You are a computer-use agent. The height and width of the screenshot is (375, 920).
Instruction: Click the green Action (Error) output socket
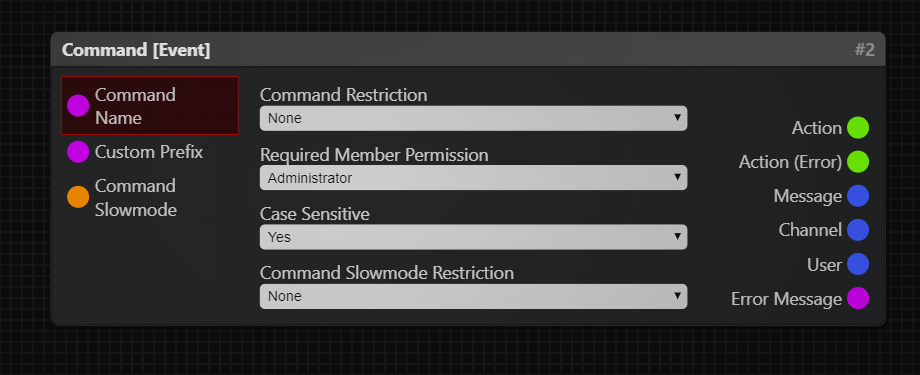[858, 162]
